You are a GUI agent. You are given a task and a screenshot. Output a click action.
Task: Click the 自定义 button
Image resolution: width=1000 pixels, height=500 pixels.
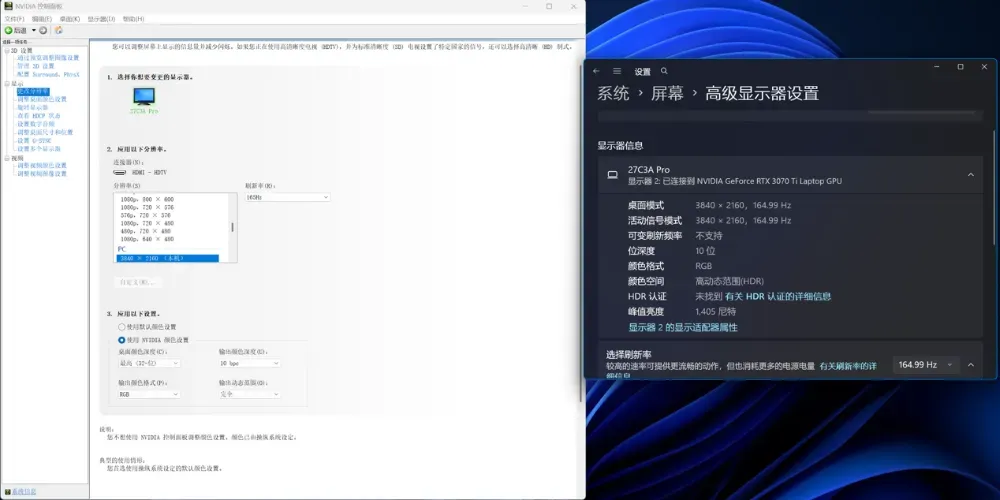[x=137, y=282]
